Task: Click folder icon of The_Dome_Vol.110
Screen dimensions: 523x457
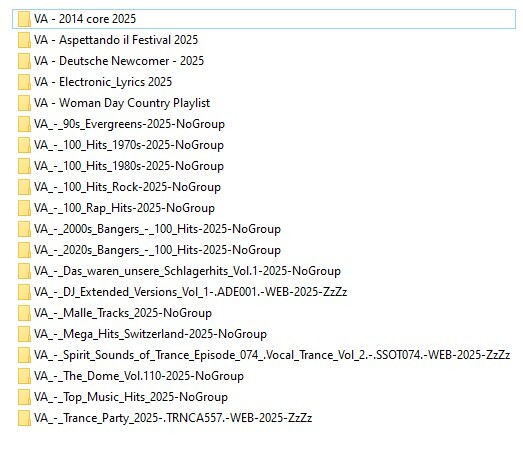Action: pyautogui.click(x=24, y=376)
